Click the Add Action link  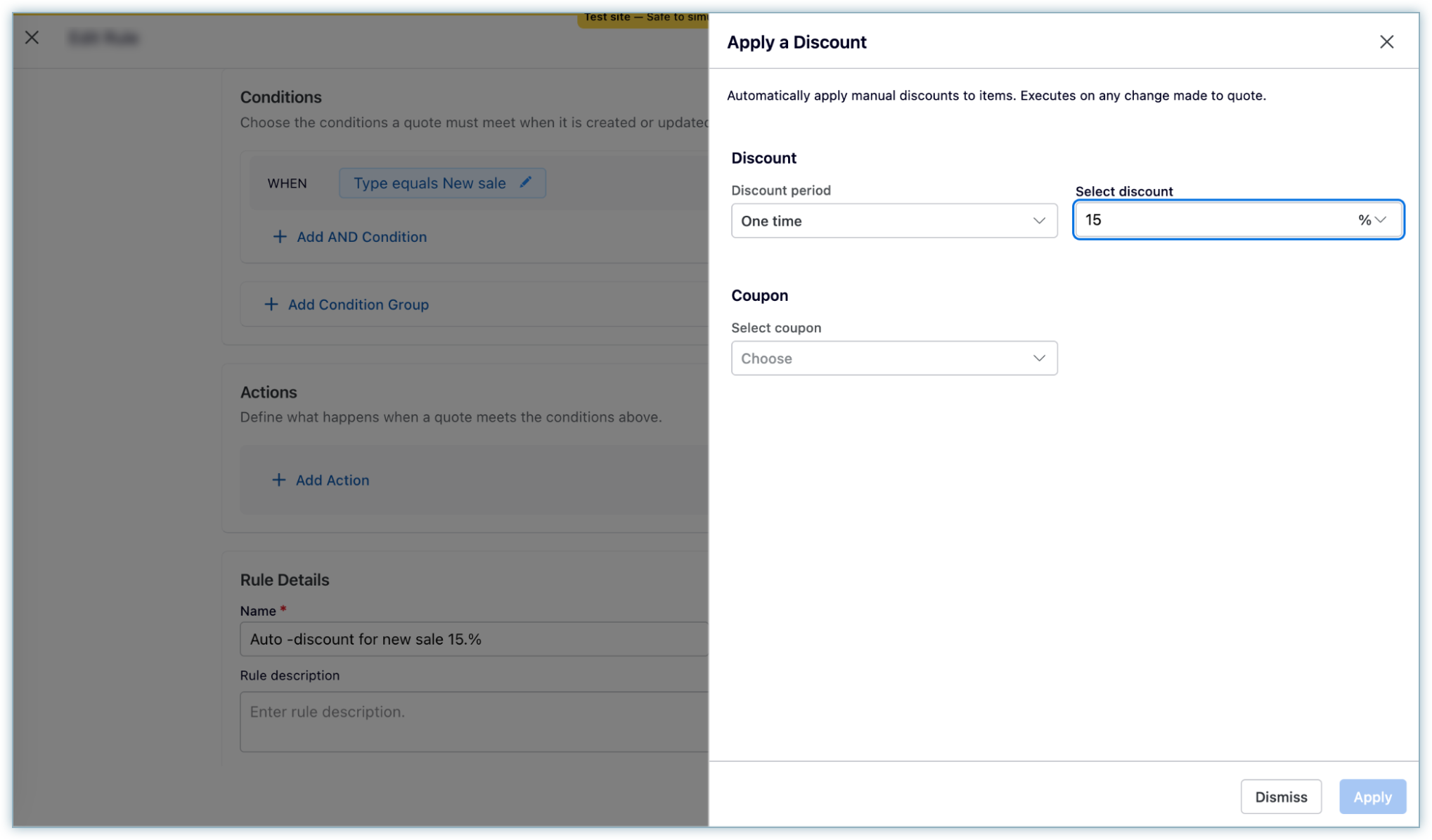[332, 480]
